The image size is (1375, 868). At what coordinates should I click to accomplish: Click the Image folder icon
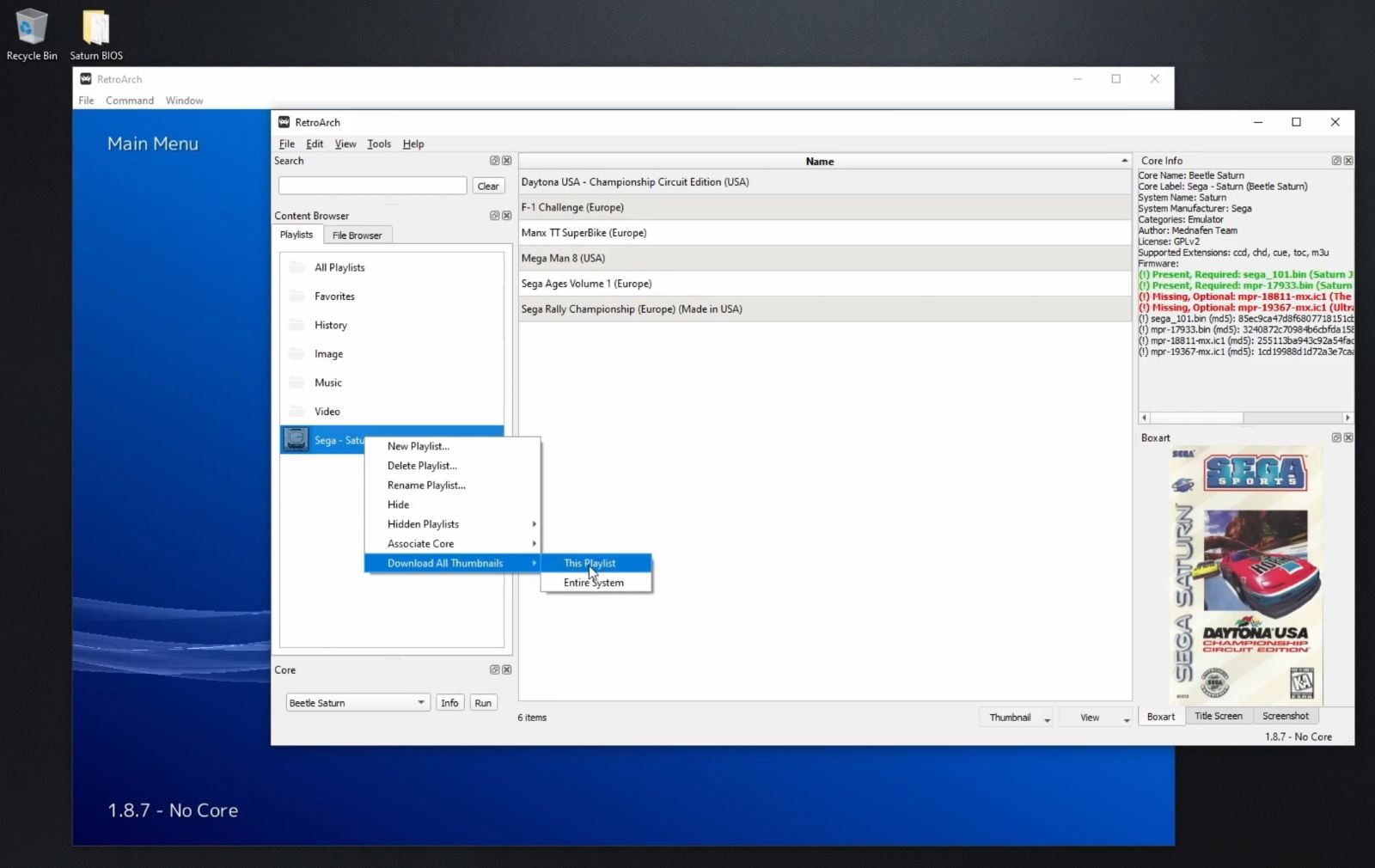(296, 354)
